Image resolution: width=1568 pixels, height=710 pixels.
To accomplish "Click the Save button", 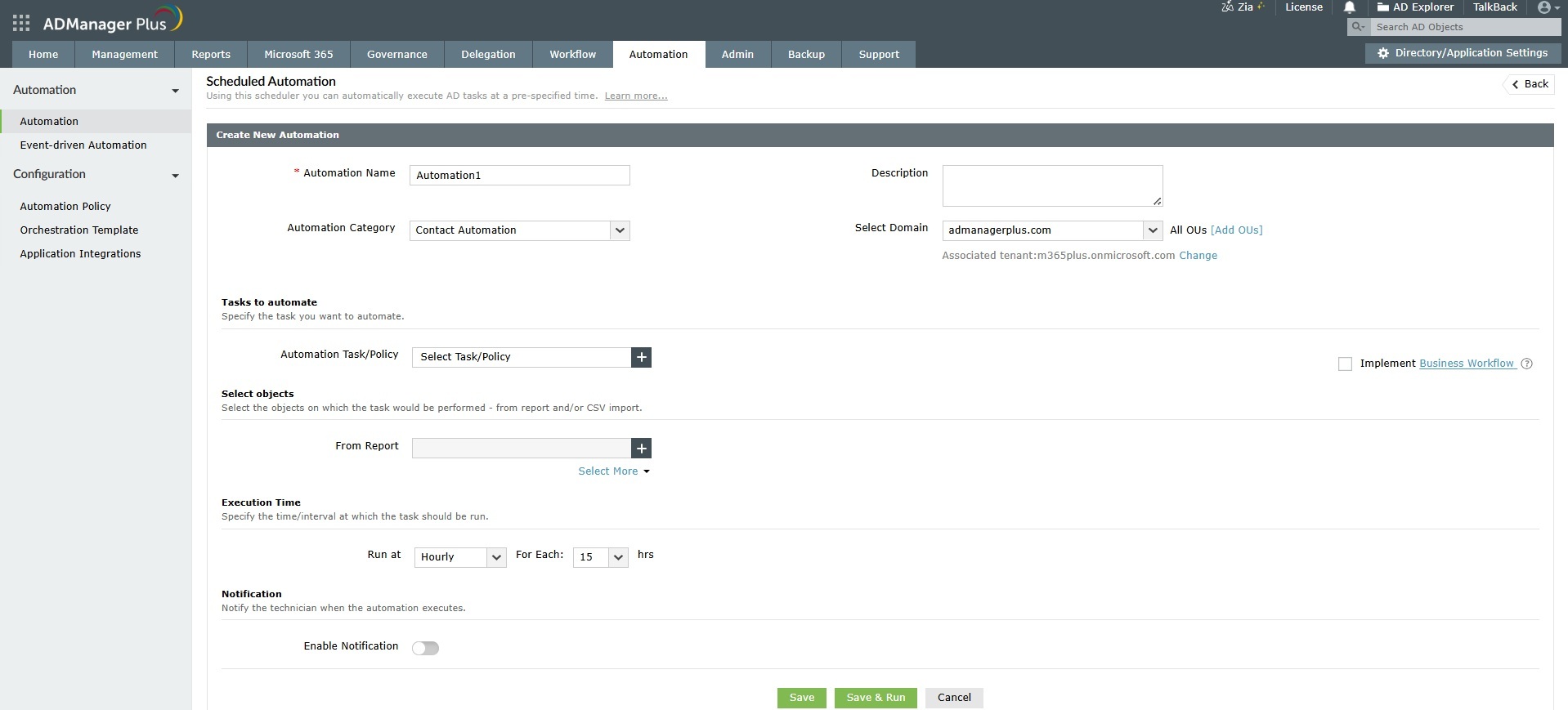I will (x=802, y=698).
